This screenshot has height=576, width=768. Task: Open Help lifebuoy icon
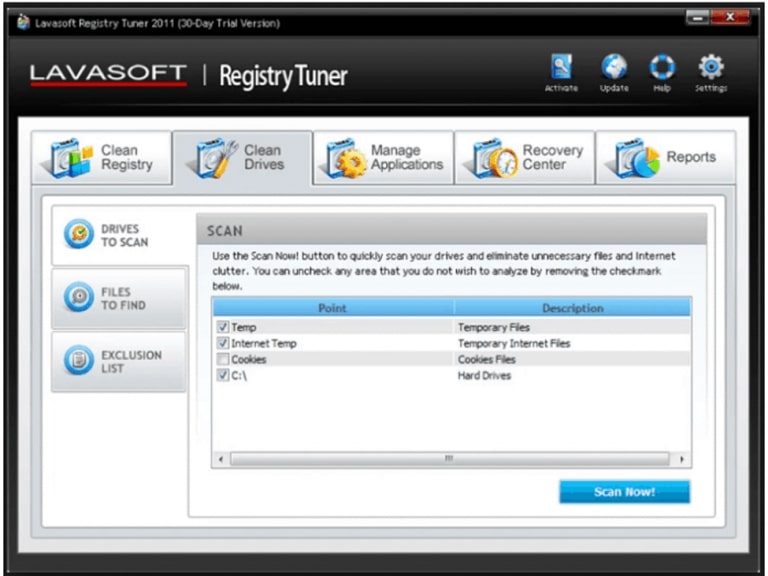pyautogui.click(x=662, y=68)
